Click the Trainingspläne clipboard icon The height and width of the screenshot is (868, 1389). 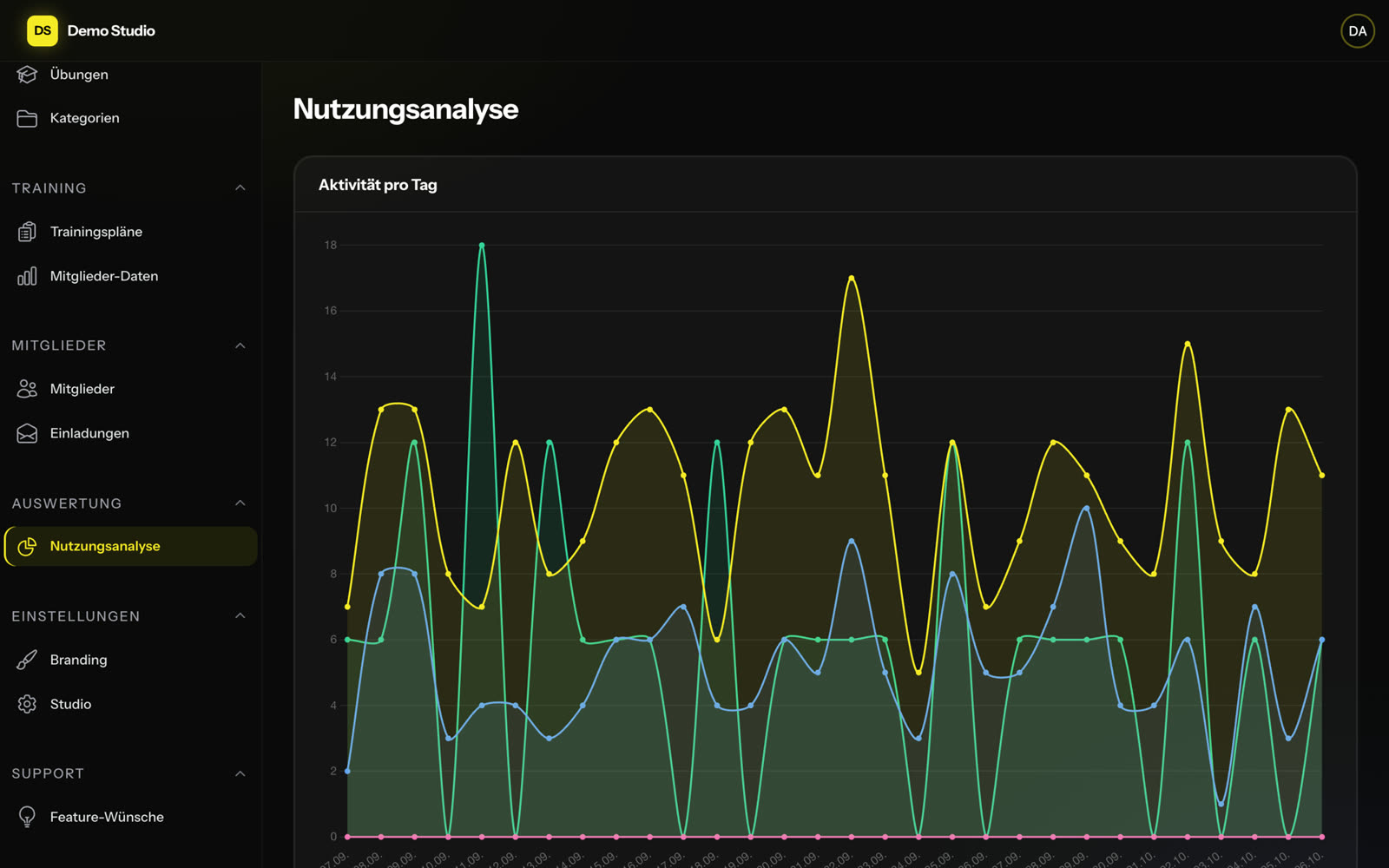(27, 232)
